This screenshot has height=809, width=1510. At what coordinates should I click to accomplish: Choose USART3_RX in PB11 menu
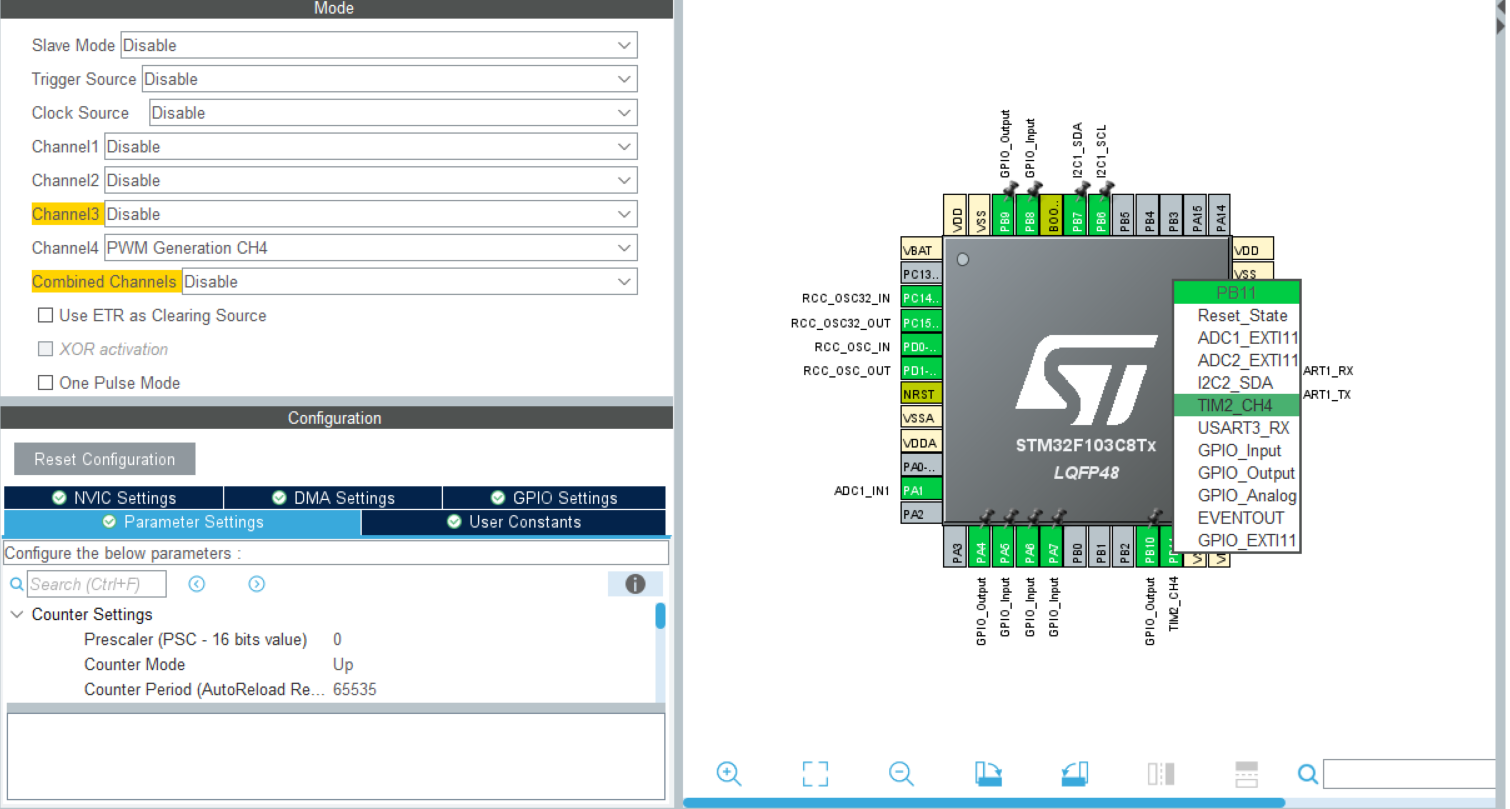click(x=1236, y=428)
